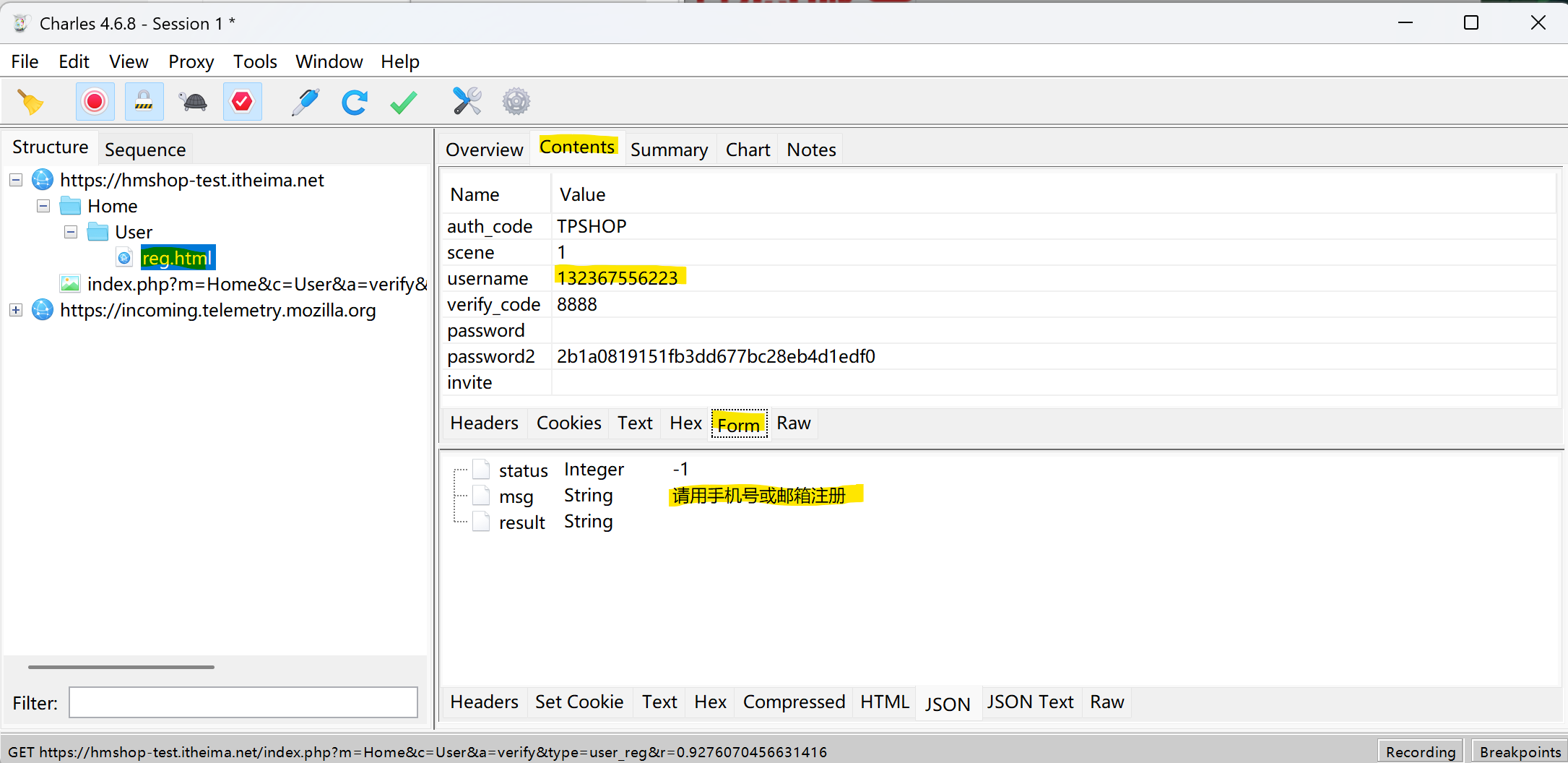Show request Hex tab
The height and width of the screenshot is (763, 1568).
(685, 423)
